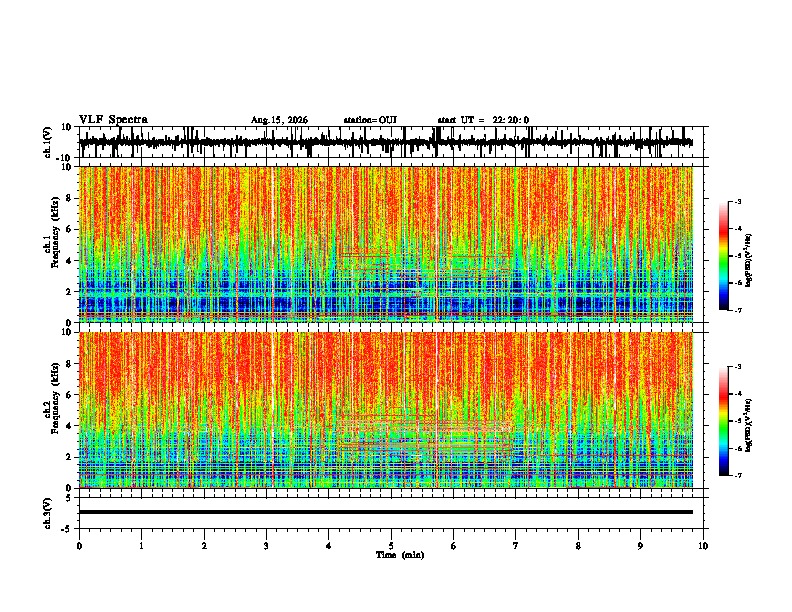The image size is (792, 612).
Task: Click the log(PSD) label beside ch.1 color bar
Action: coord(749,261)
